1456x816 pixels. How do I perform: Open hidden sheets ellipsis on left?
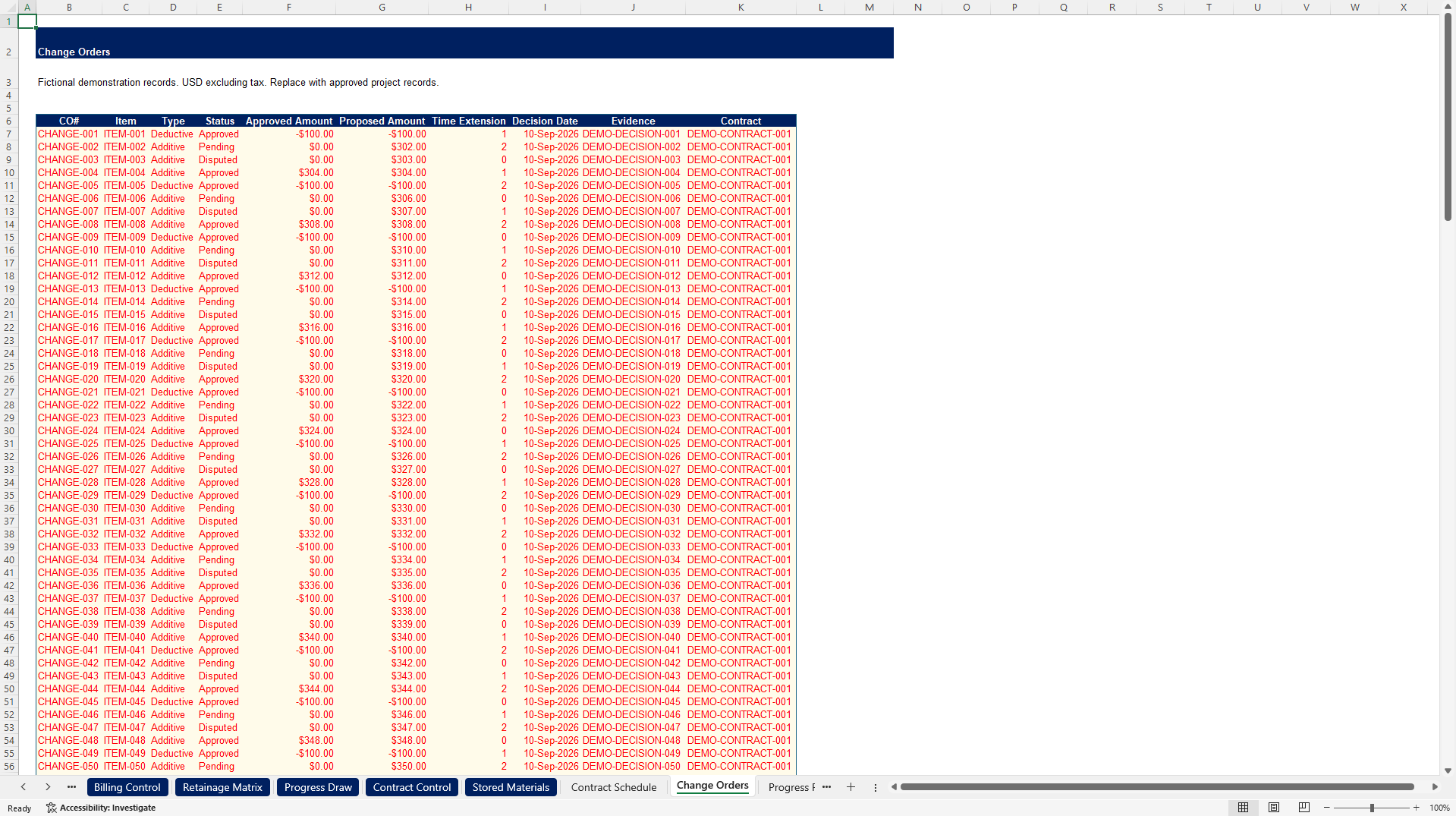click(x=71, y=787)
